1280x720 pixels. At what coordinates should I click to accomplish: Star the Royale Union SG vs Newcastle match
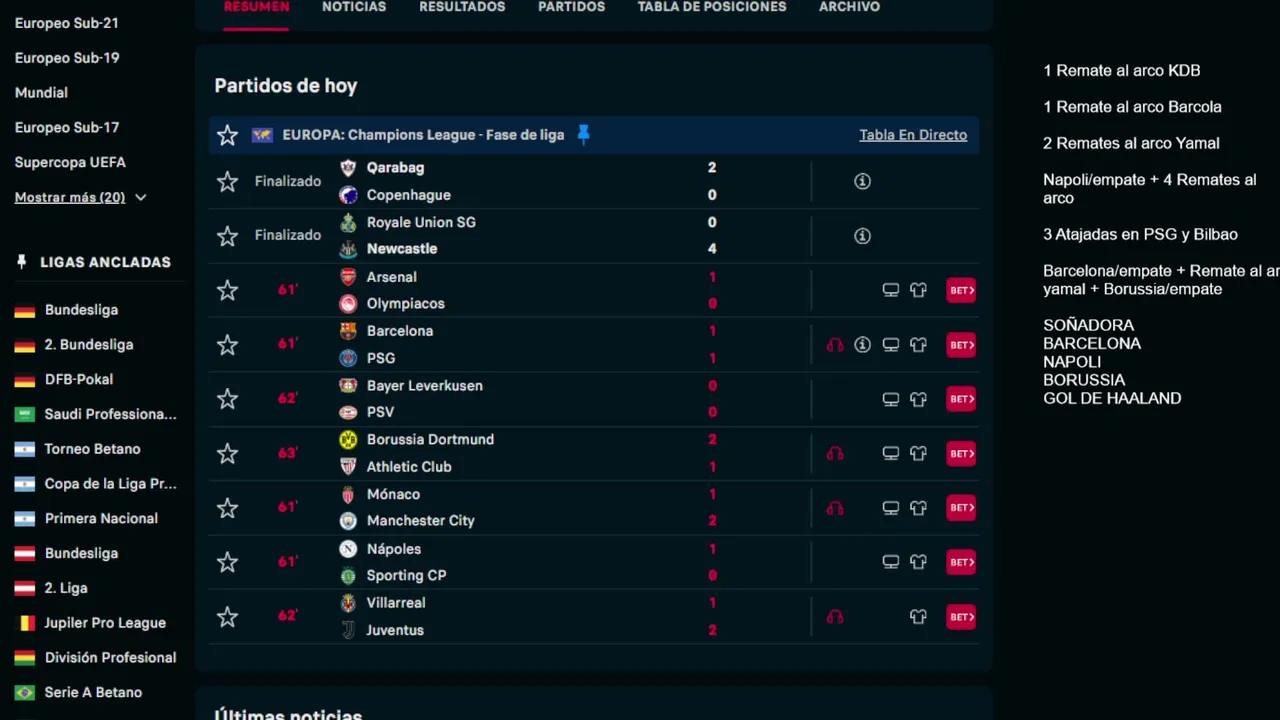click(x=228, y=236)
